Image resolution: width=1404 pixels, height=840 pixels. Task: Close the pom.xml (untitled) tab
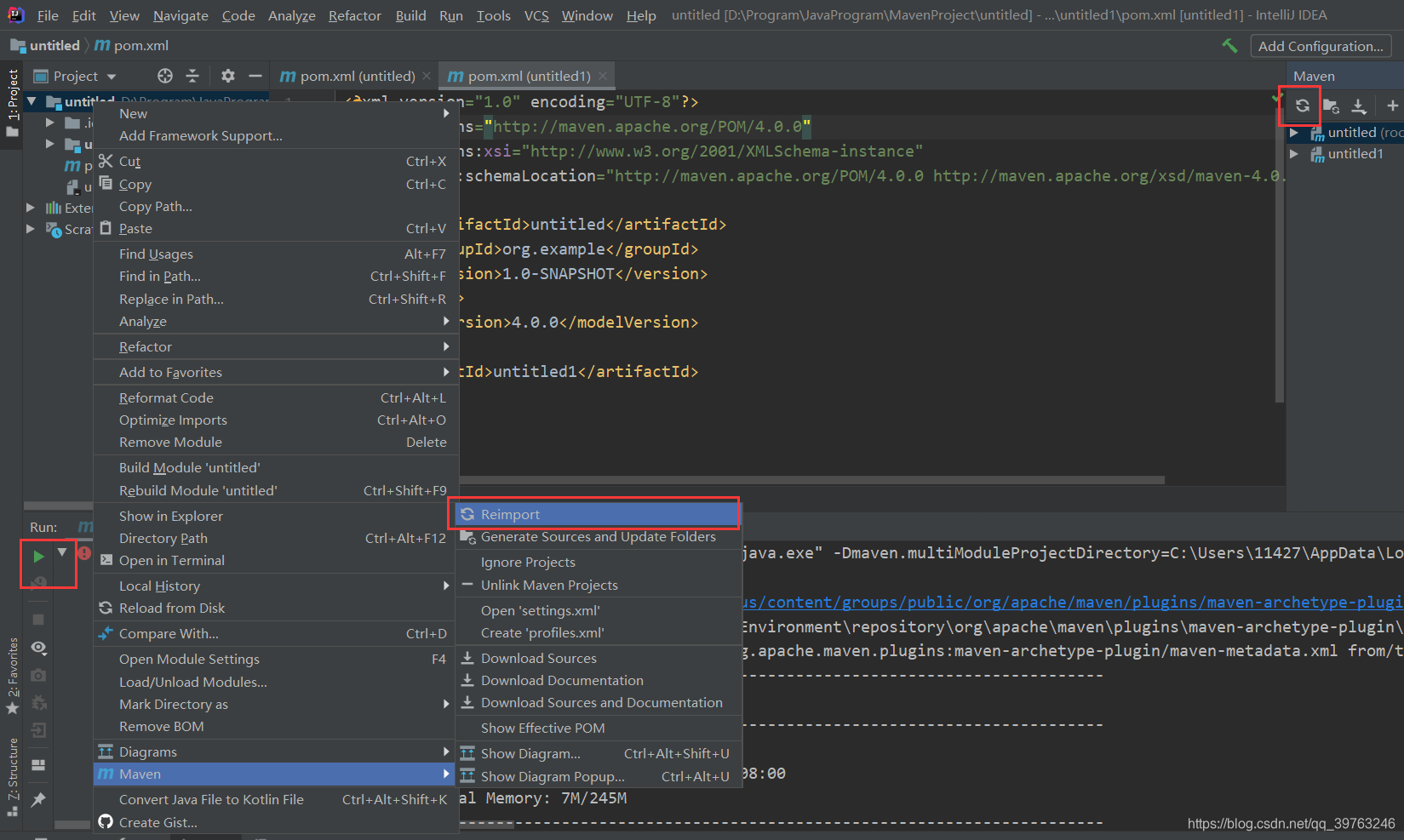427,76
